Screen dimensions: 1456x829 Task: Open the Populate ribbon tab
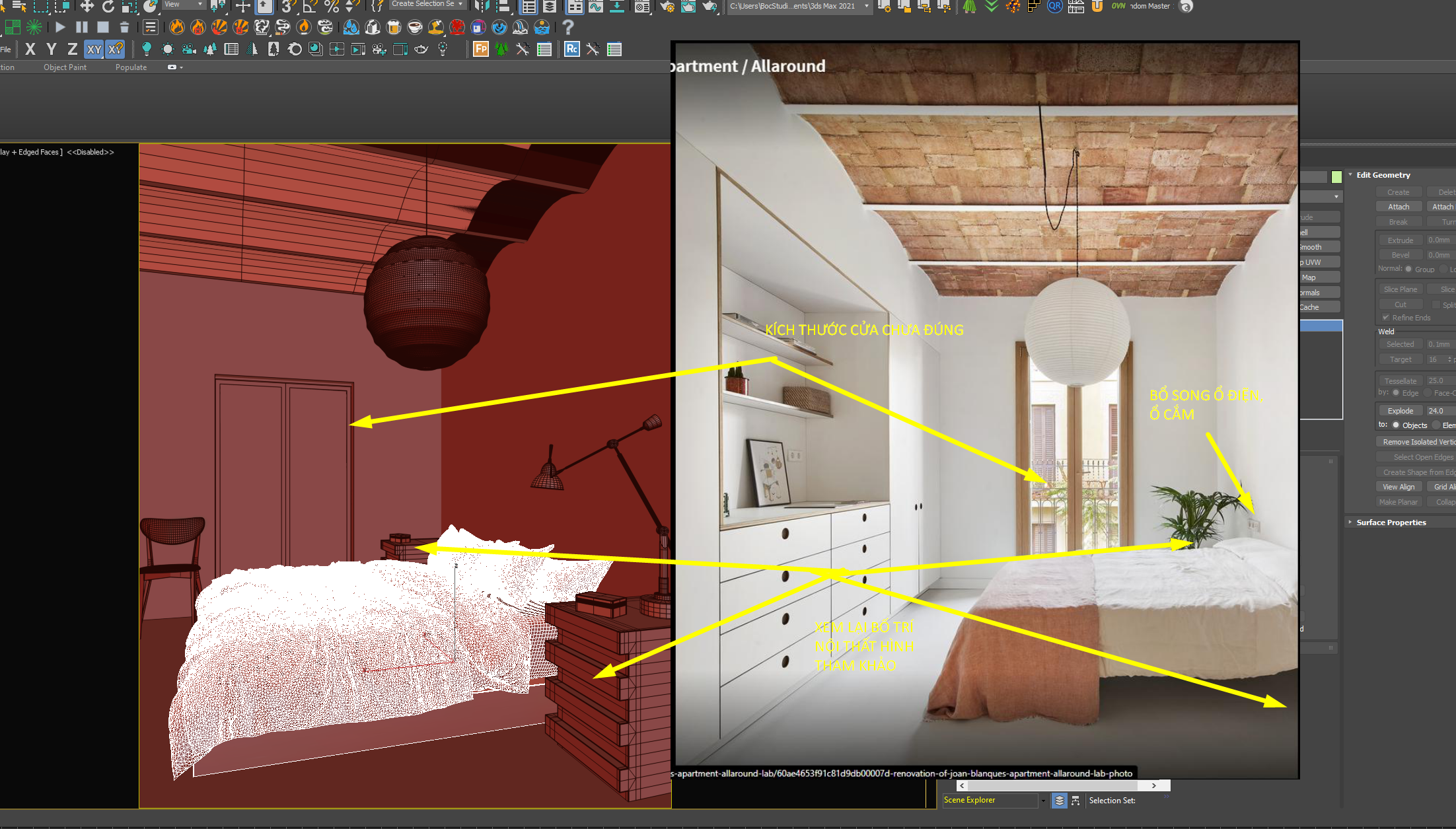tap(131, 67)
